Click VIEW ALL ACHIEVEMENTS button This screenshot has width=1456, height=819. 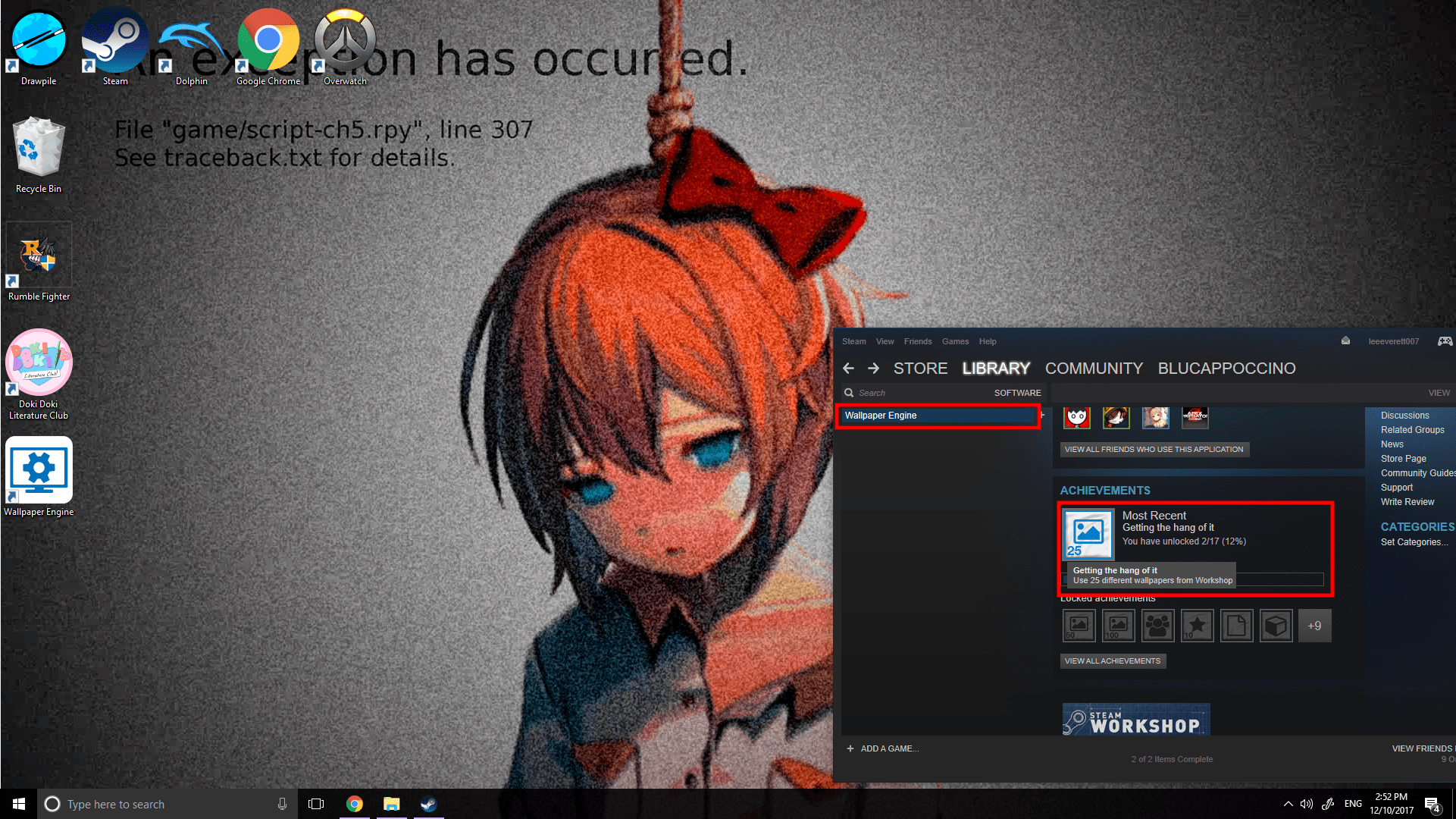pyautogui.click(x=1112, y=661)
